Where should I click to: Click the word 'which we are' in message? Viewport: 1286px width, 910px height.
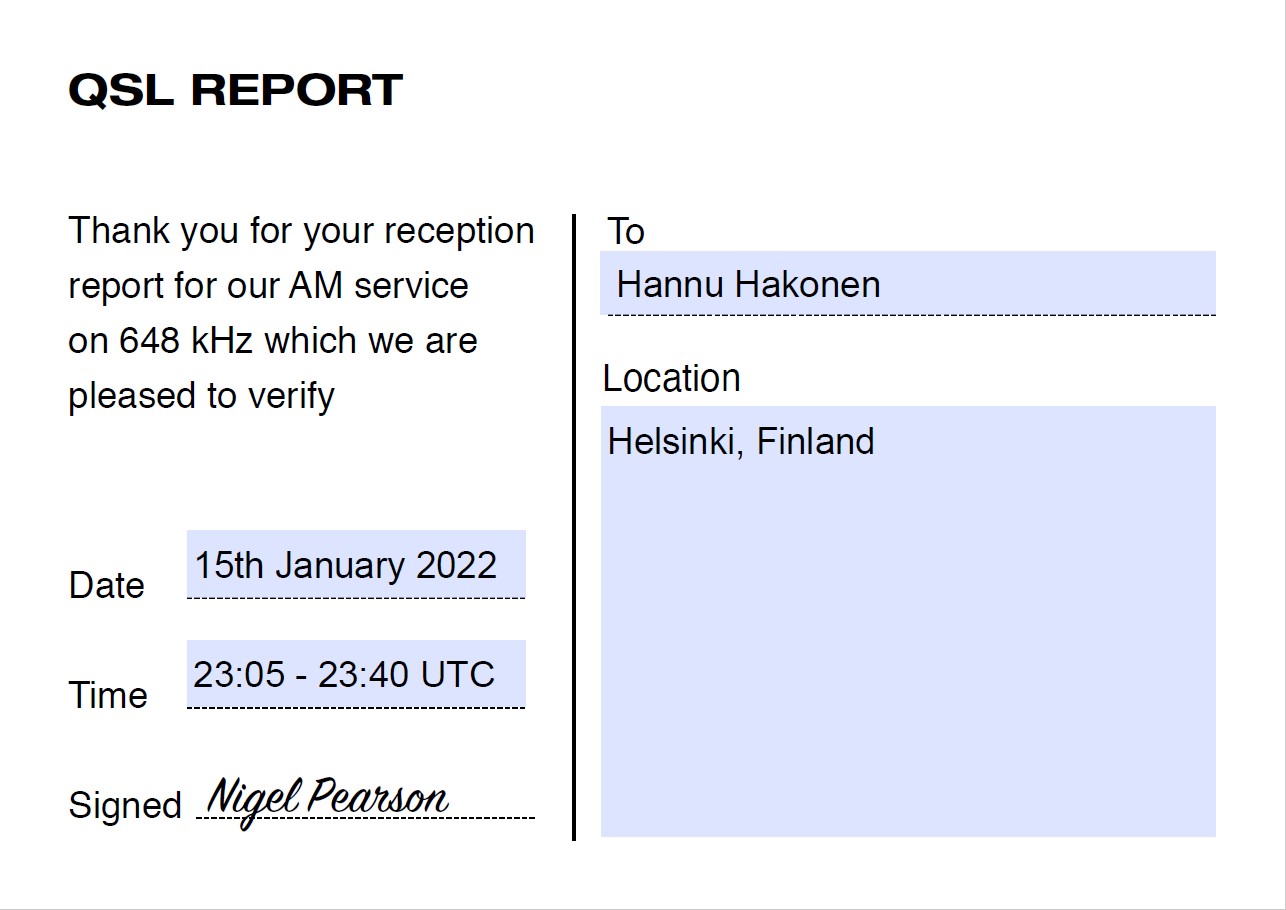pyautogui.click(x=371, y=341)
